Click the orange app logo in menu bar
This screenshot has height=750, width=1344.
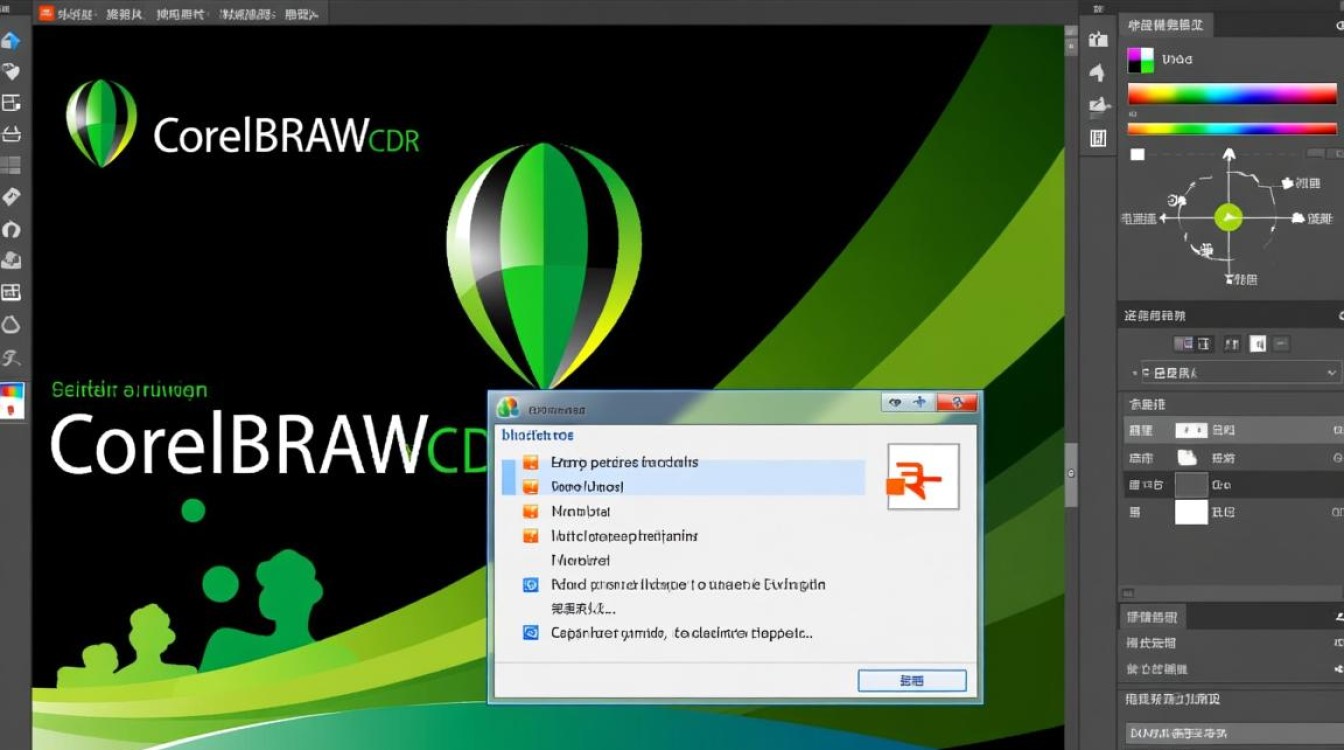tap(44, 12)
